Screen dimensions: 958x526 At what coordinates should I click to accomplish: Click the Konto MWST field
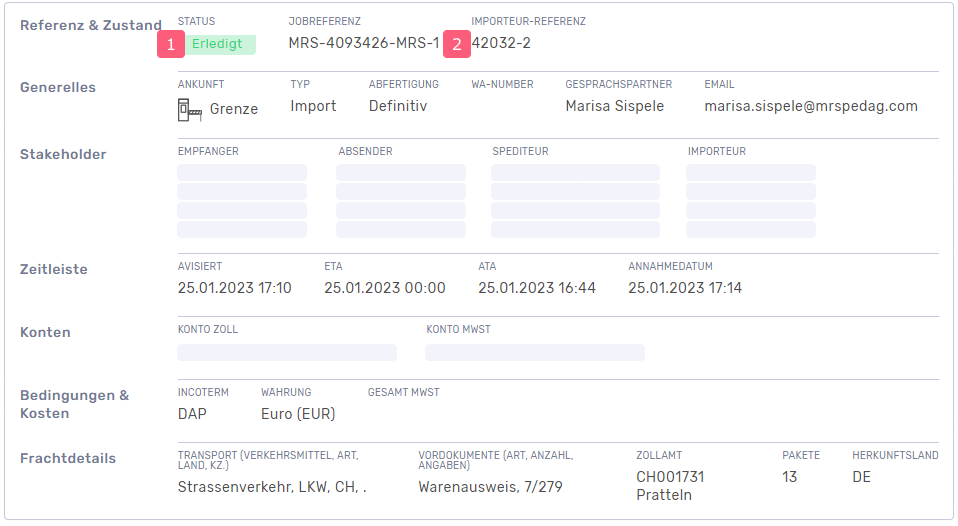534,352
